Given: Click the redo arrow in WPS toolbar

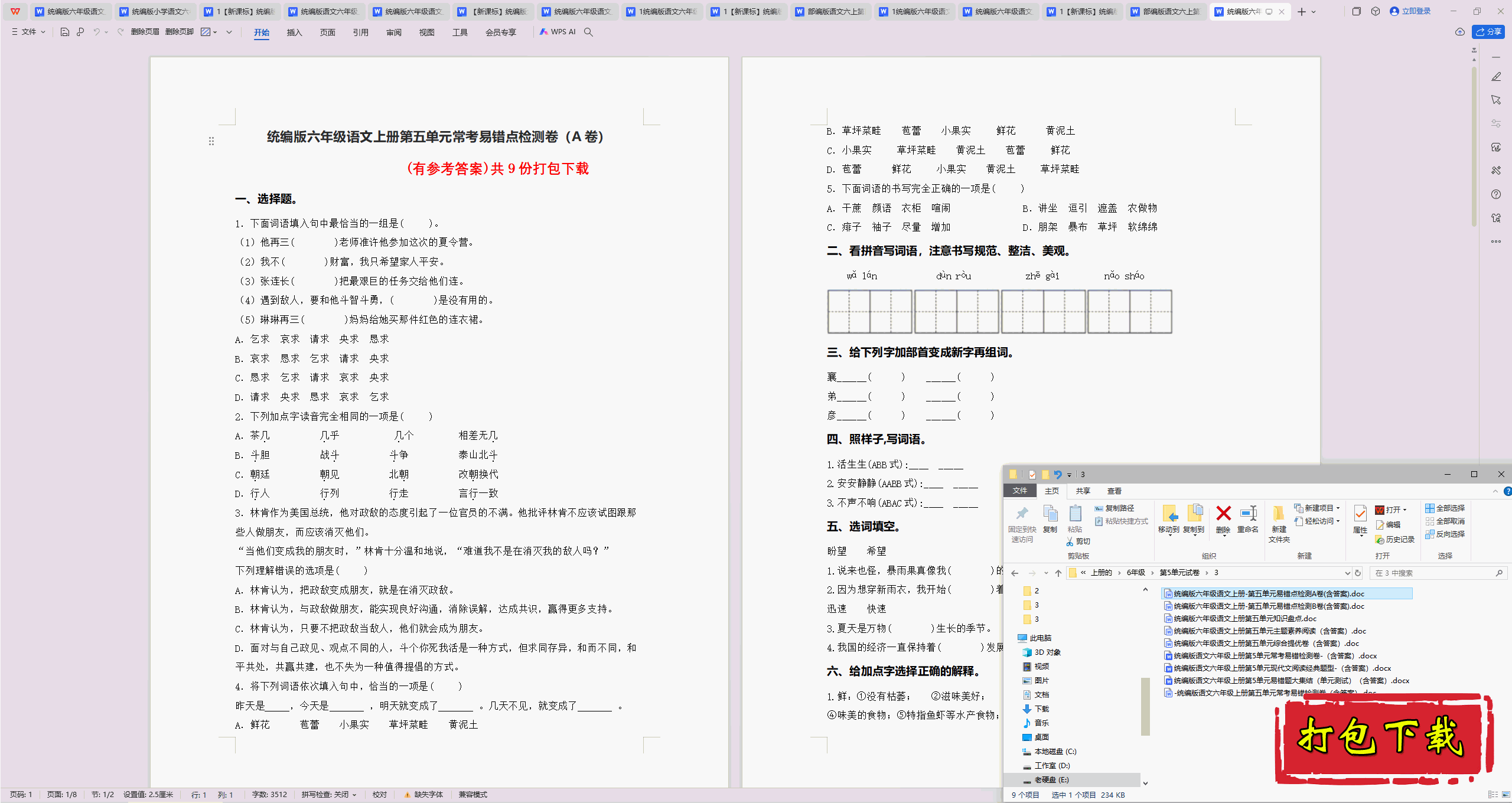Looking at the screenshot, I should coord(120,32).
